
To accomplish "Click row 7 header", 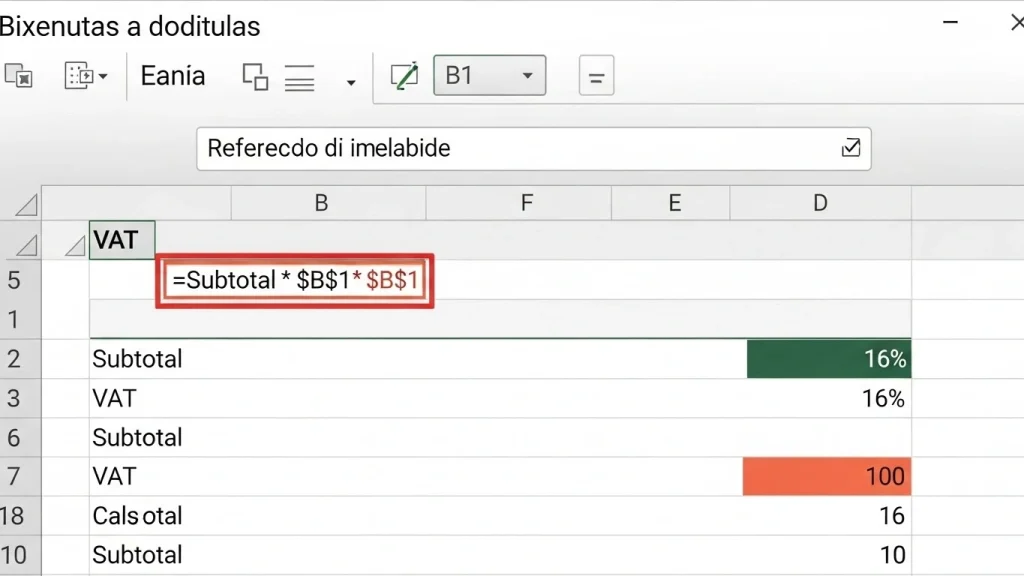I will pos(14,476).
